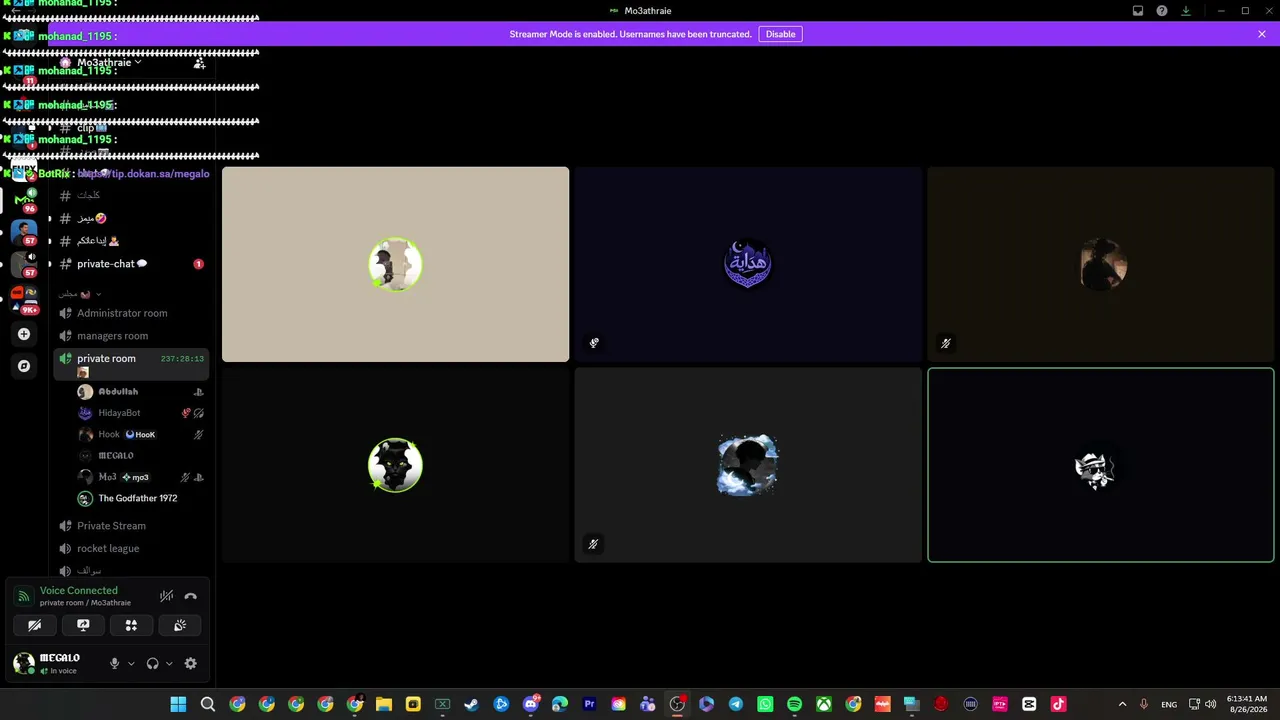Open Steam from taskbar
Viewport: 1280px width, 720px height.
pos(471,704)
